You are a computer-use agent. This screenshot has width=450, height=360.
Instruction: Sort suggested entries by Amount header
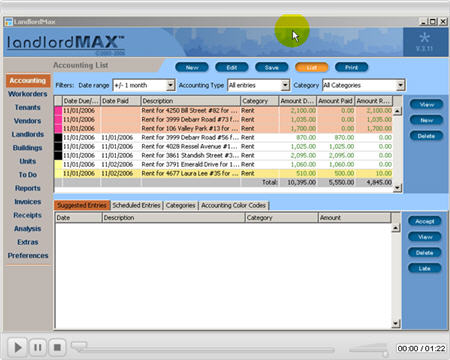[x=354, y=218]
